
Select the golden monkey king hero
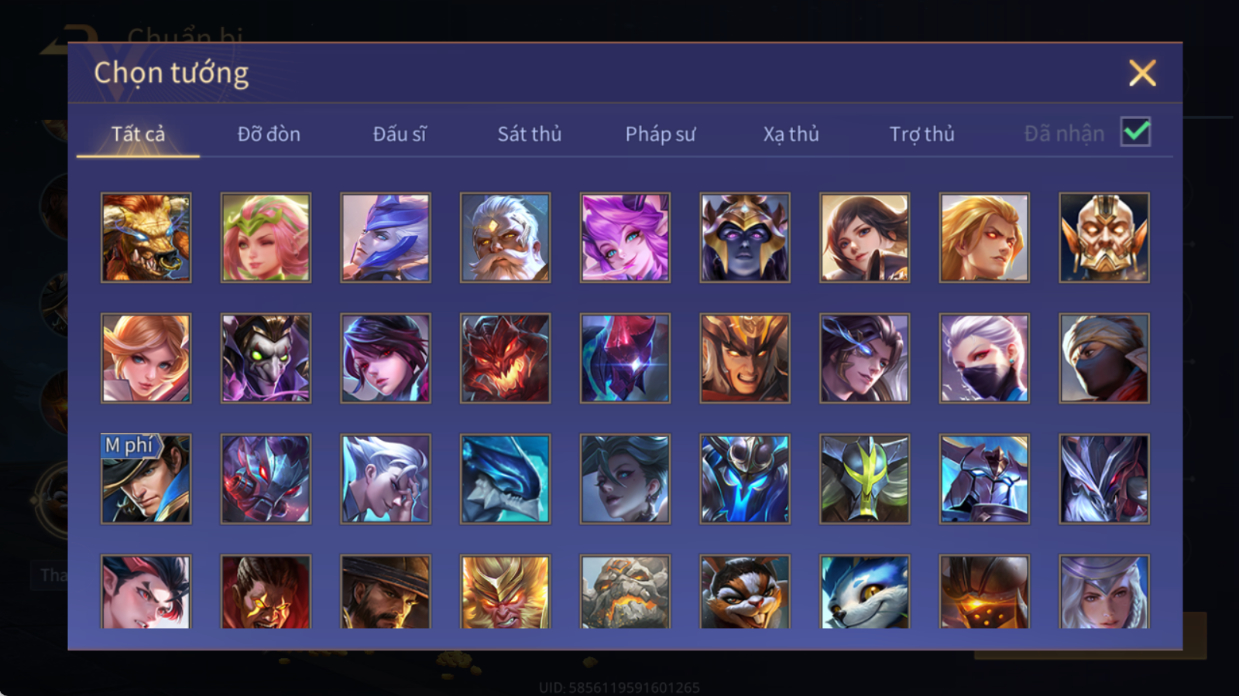click(x=505, y=592)
